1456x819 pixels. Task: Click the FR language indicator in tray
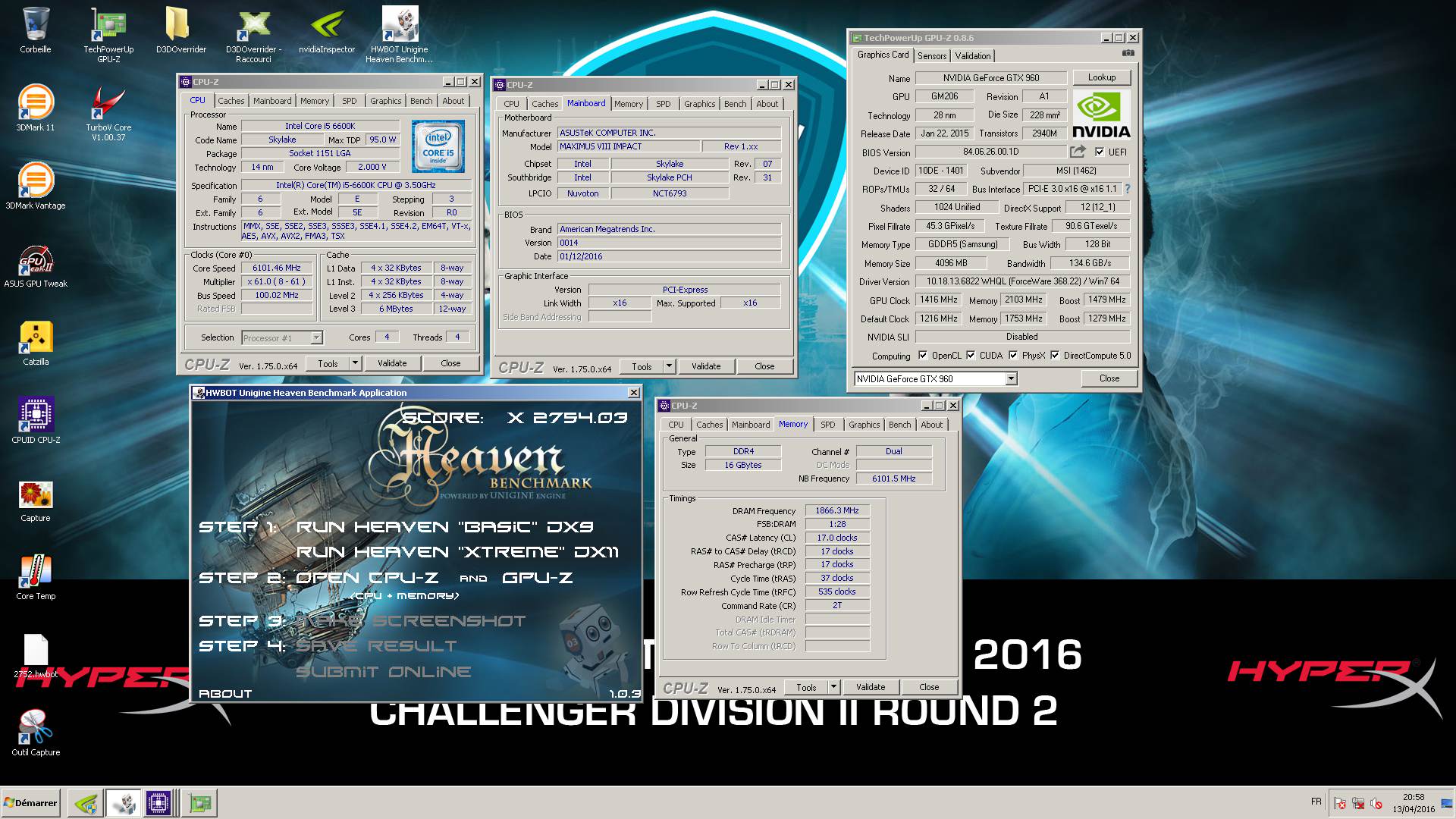1316,802
